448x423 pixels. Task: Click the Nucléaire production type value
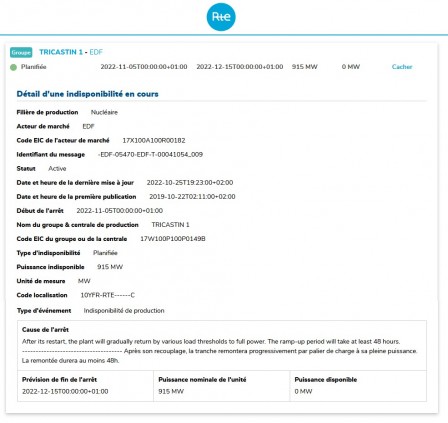coord(104,112)
